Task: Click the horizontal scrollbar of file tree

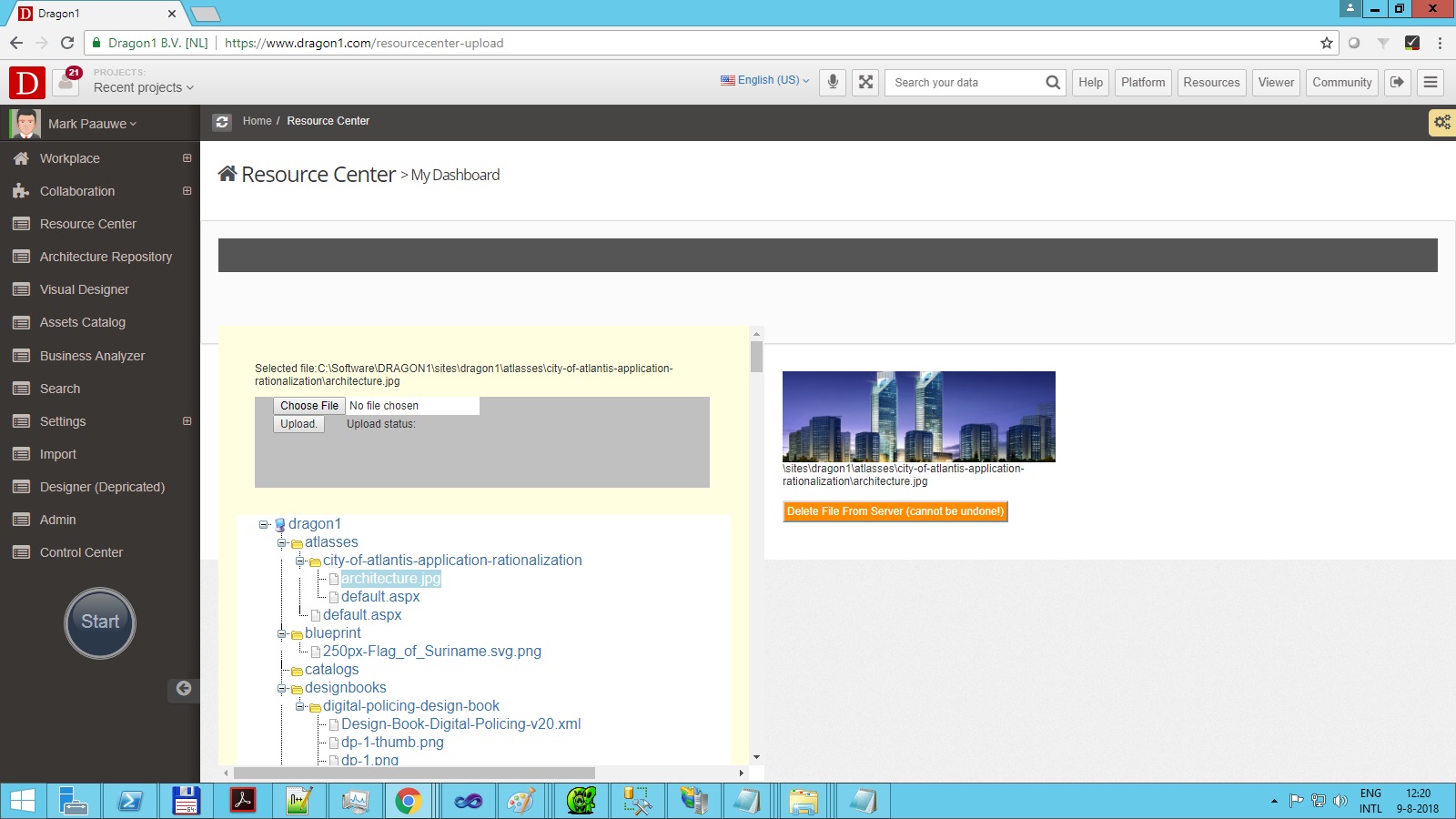Action: (415, 773)
